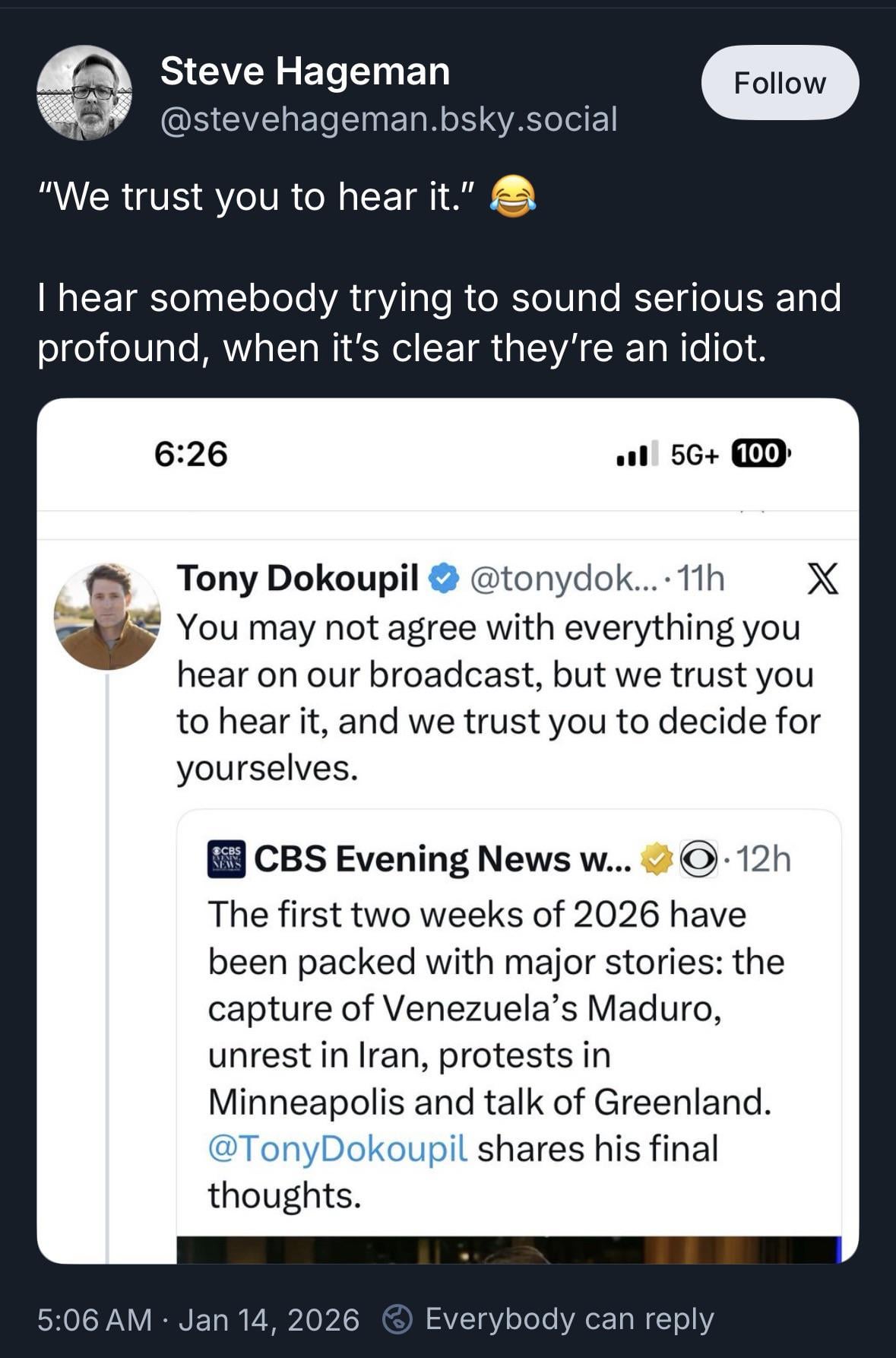Image resolution: width=896 pixels, height=1358 pixels.
Task: Open the @TonyDokoupil mention link
Action: tap(337, 1148)
